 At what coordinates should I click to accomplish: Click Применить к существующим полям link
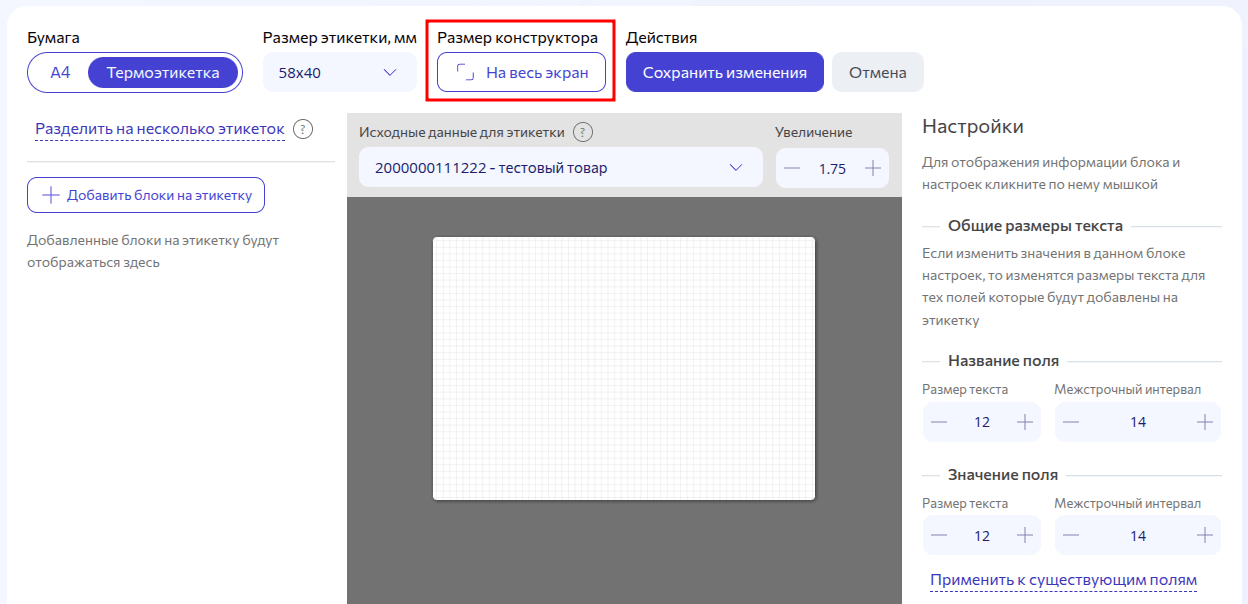(x=1063, y=580)
